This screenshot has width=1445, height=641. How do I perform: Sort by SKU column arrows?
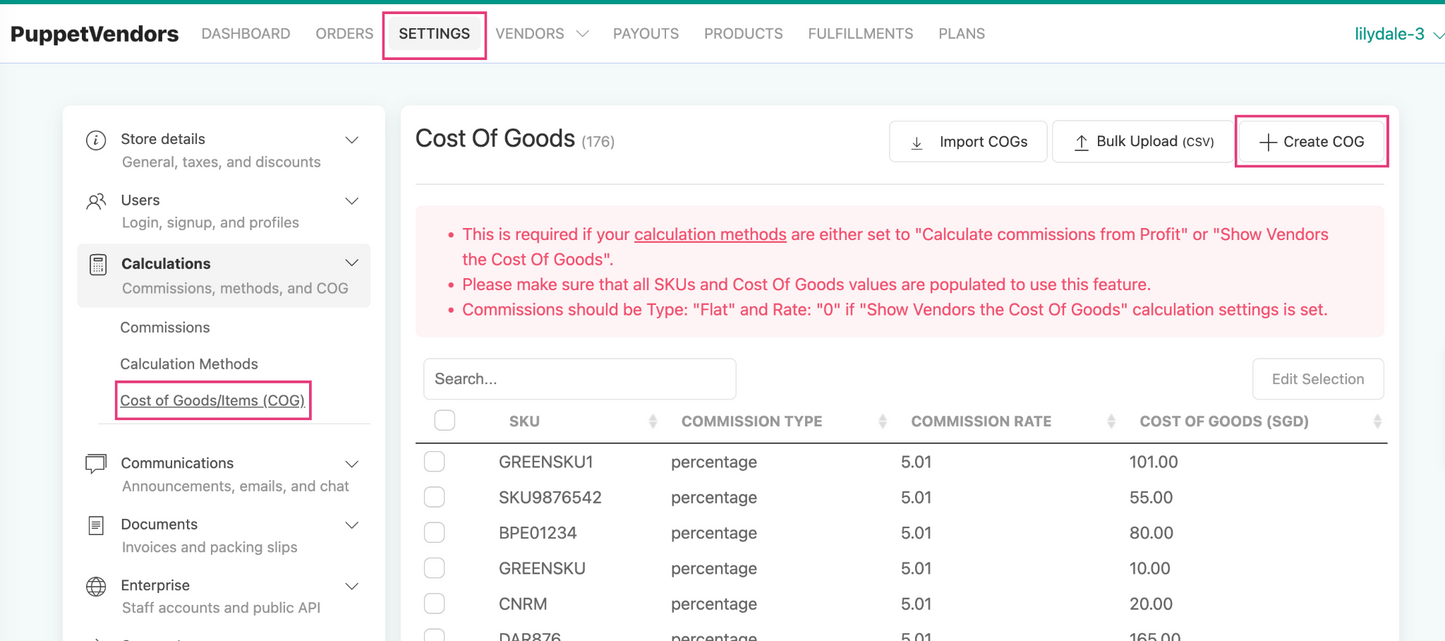tap(653, 422)
